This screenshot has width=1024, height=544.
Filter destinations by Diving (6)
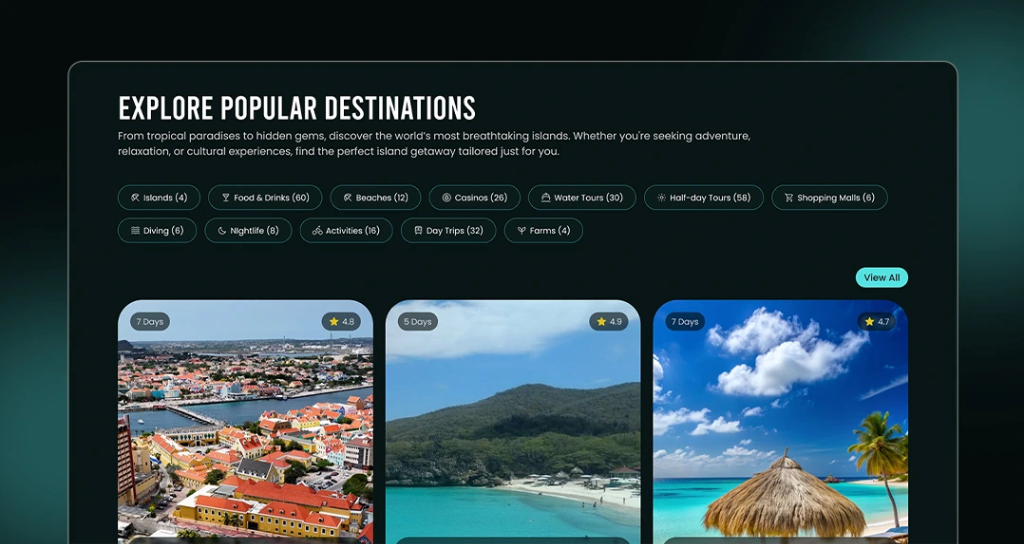[157, 231]
